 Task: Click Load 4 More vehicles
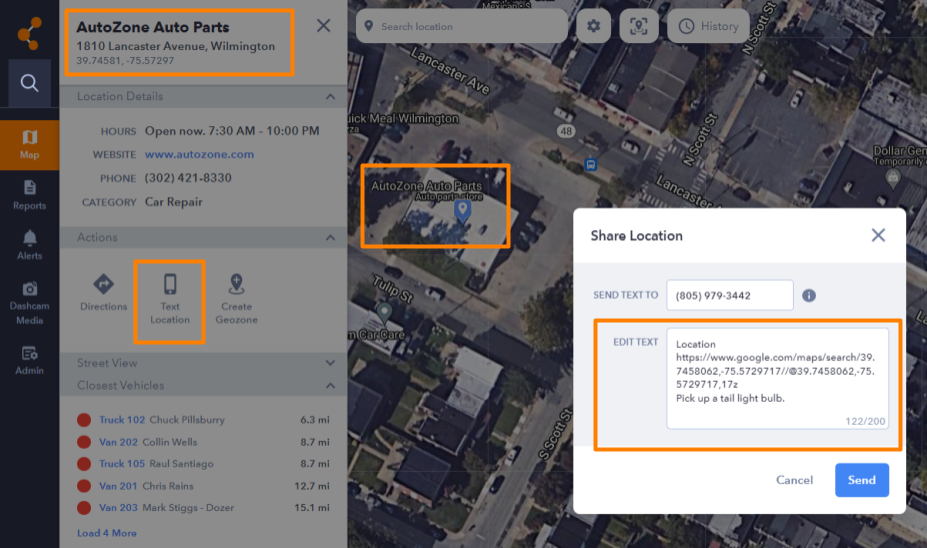[106, 533]
